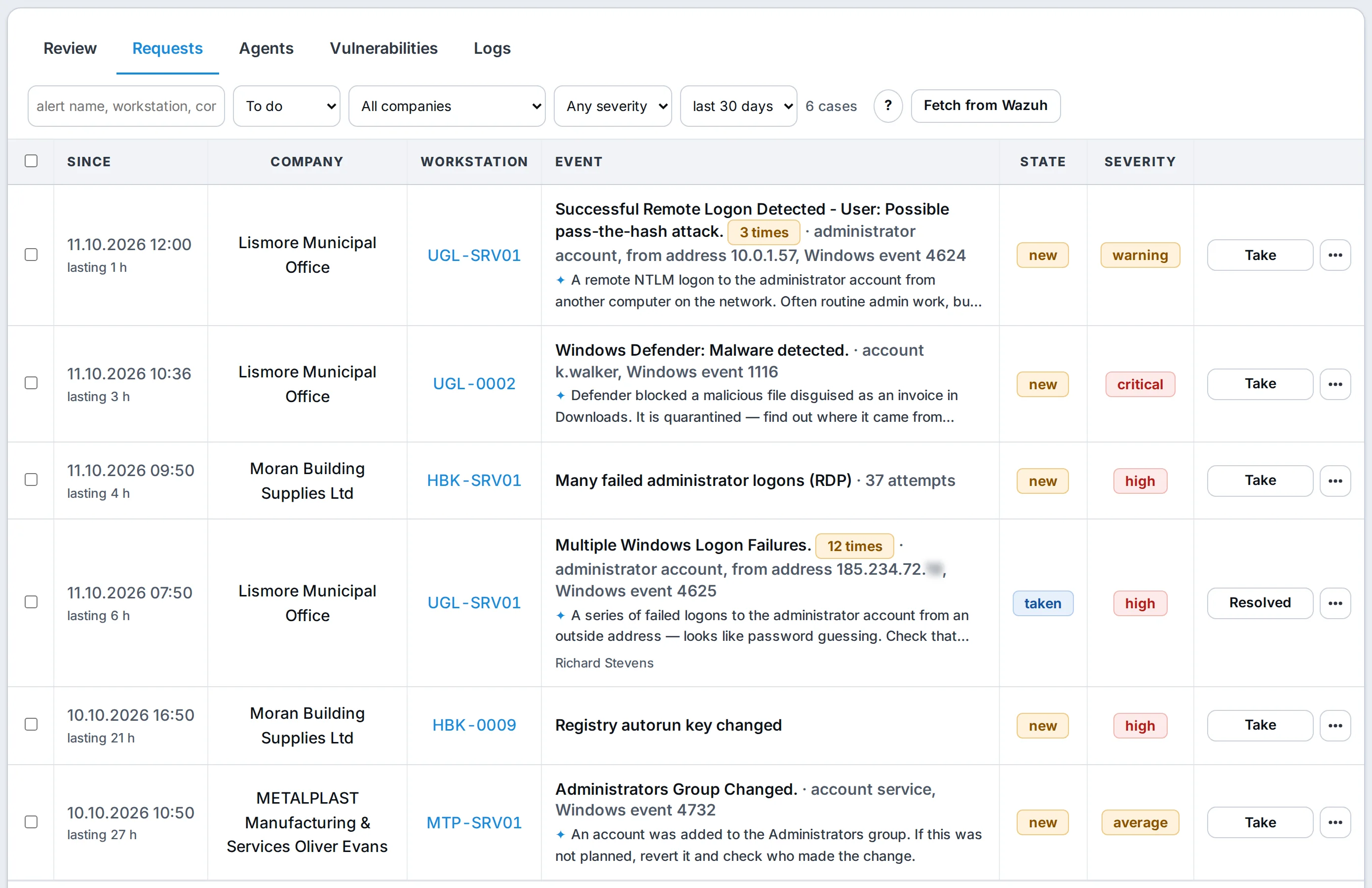Go to the Agents tab
Screen dimensions: 1372x888
(x=267, y=48)
